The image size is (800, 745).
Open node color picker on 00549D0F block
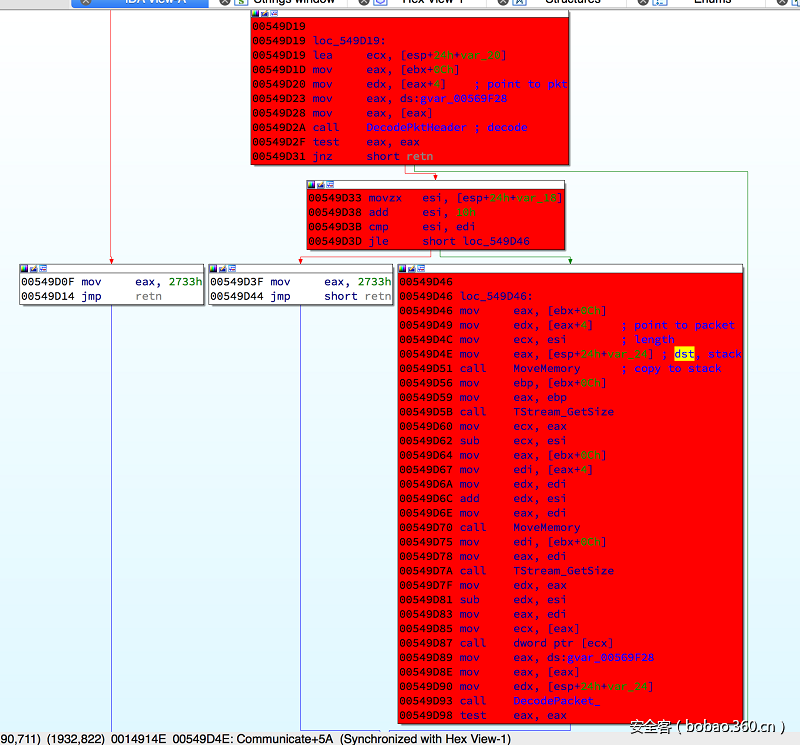[24, 268]
